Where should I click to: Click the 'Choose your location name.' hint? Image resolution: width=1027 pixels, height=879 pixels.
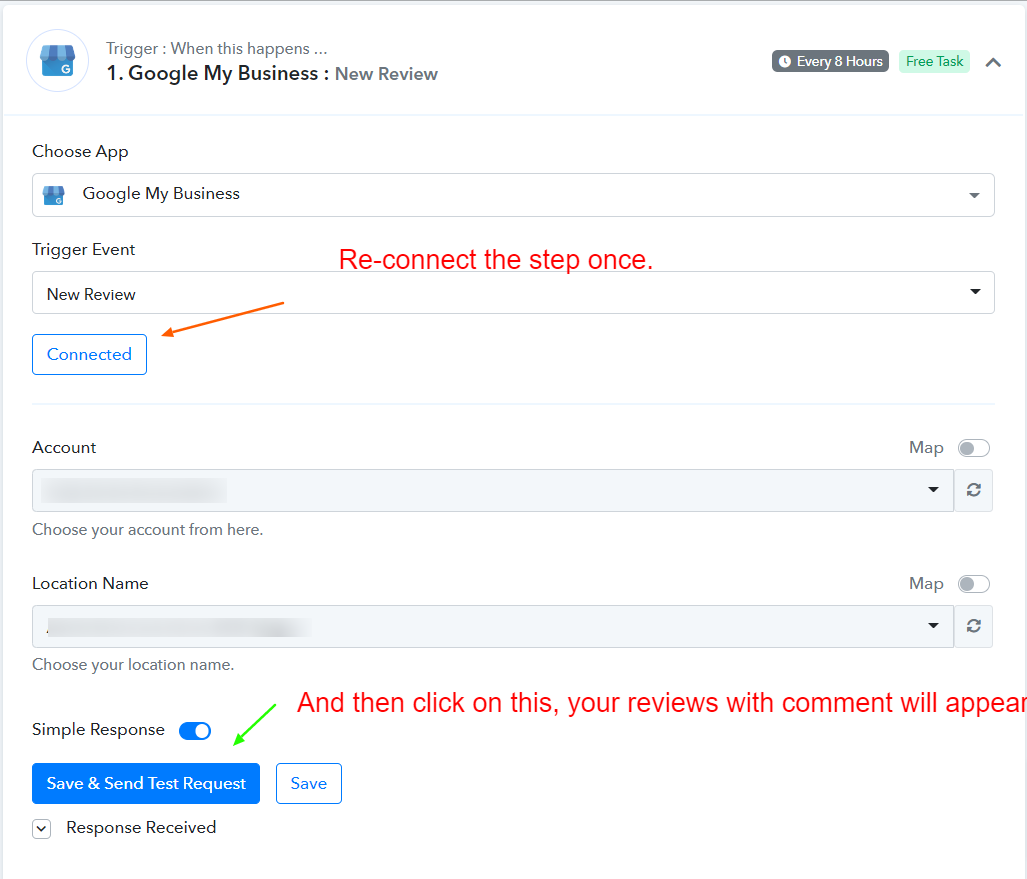pos(133,664)
